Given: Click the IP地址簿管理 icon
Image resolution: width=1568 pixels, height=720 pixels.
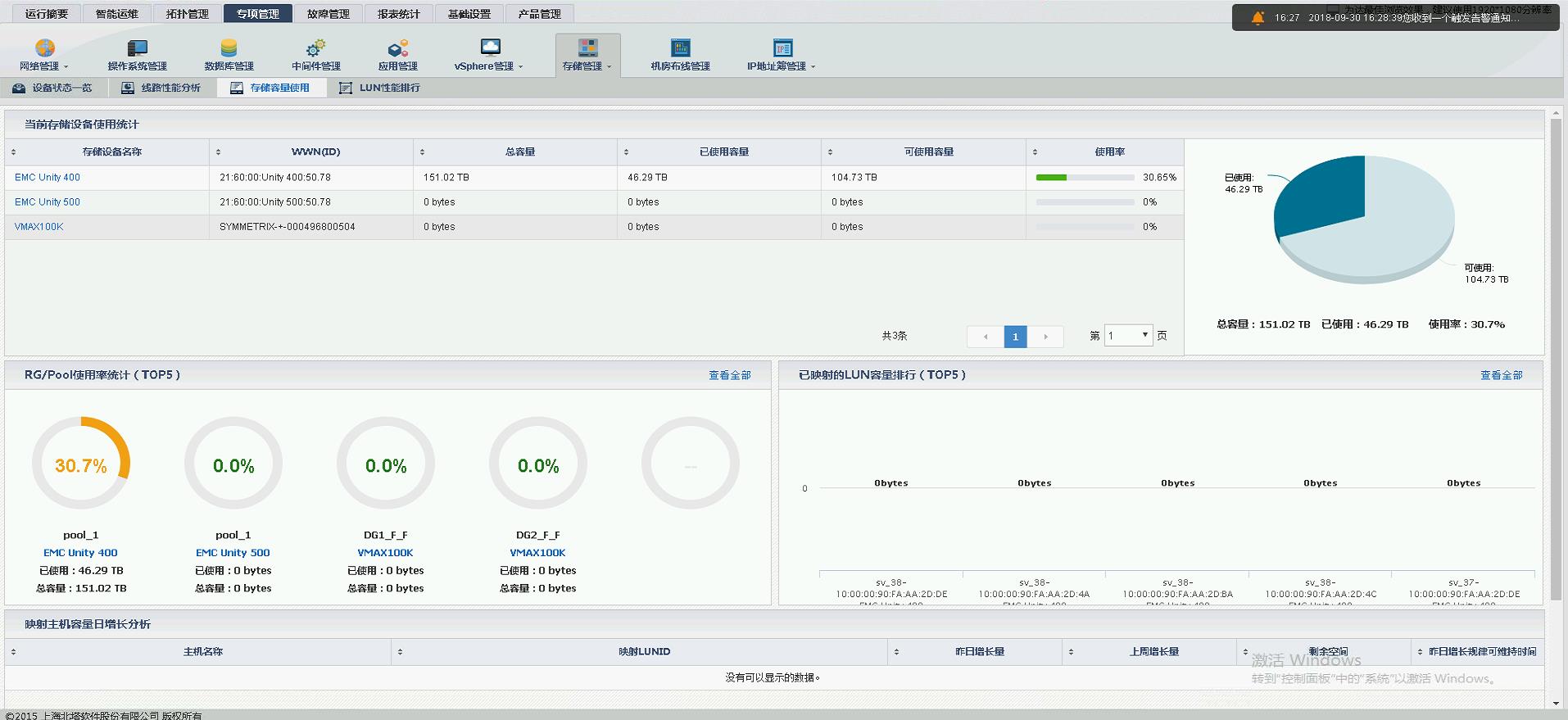Looking at the screenshot, I should tap(782, 48).
